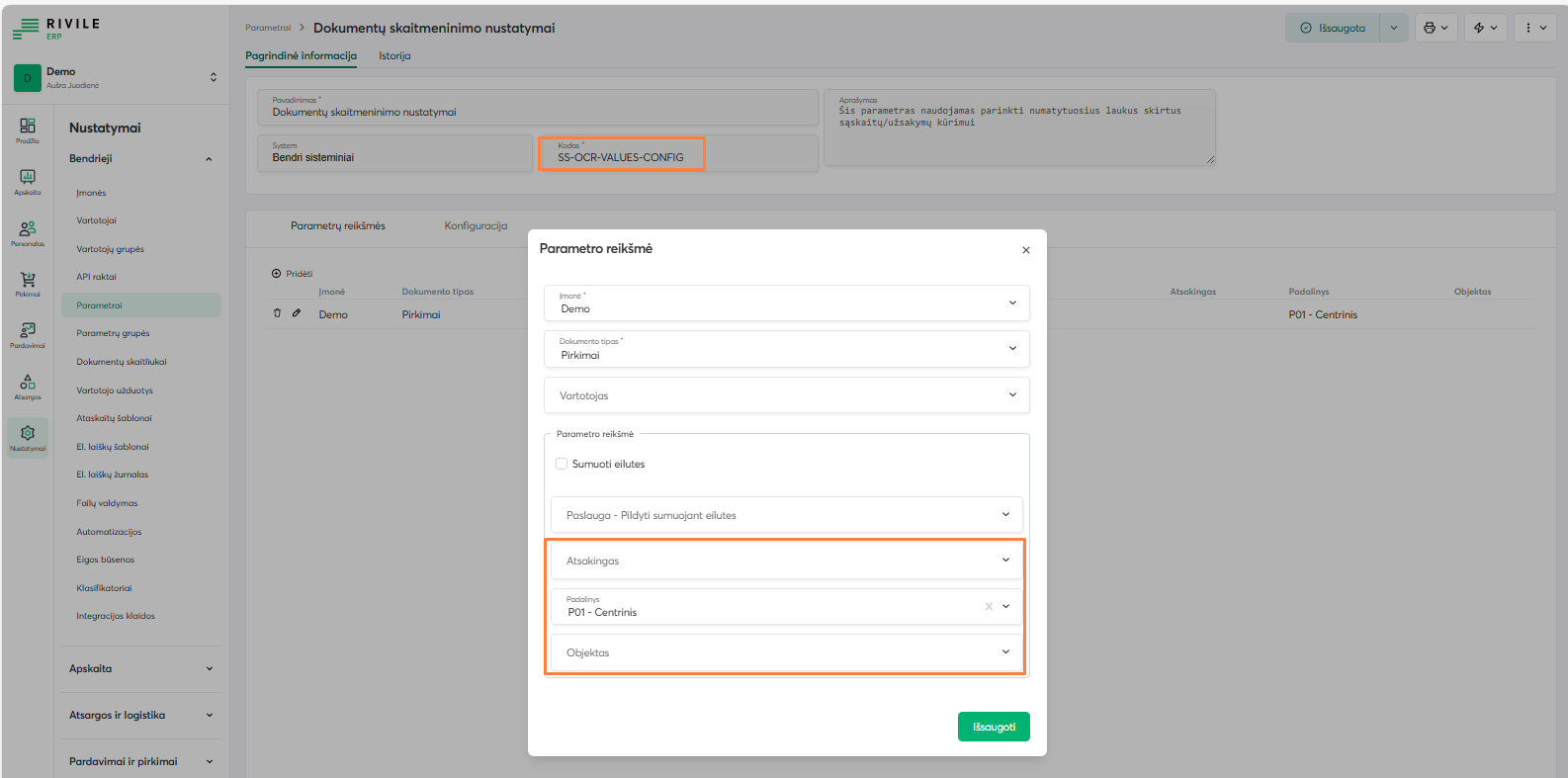Screen dimensions: 1568x778
Task: Enable the Sumuoti eilutes checkbox
Action: point(562,464)
